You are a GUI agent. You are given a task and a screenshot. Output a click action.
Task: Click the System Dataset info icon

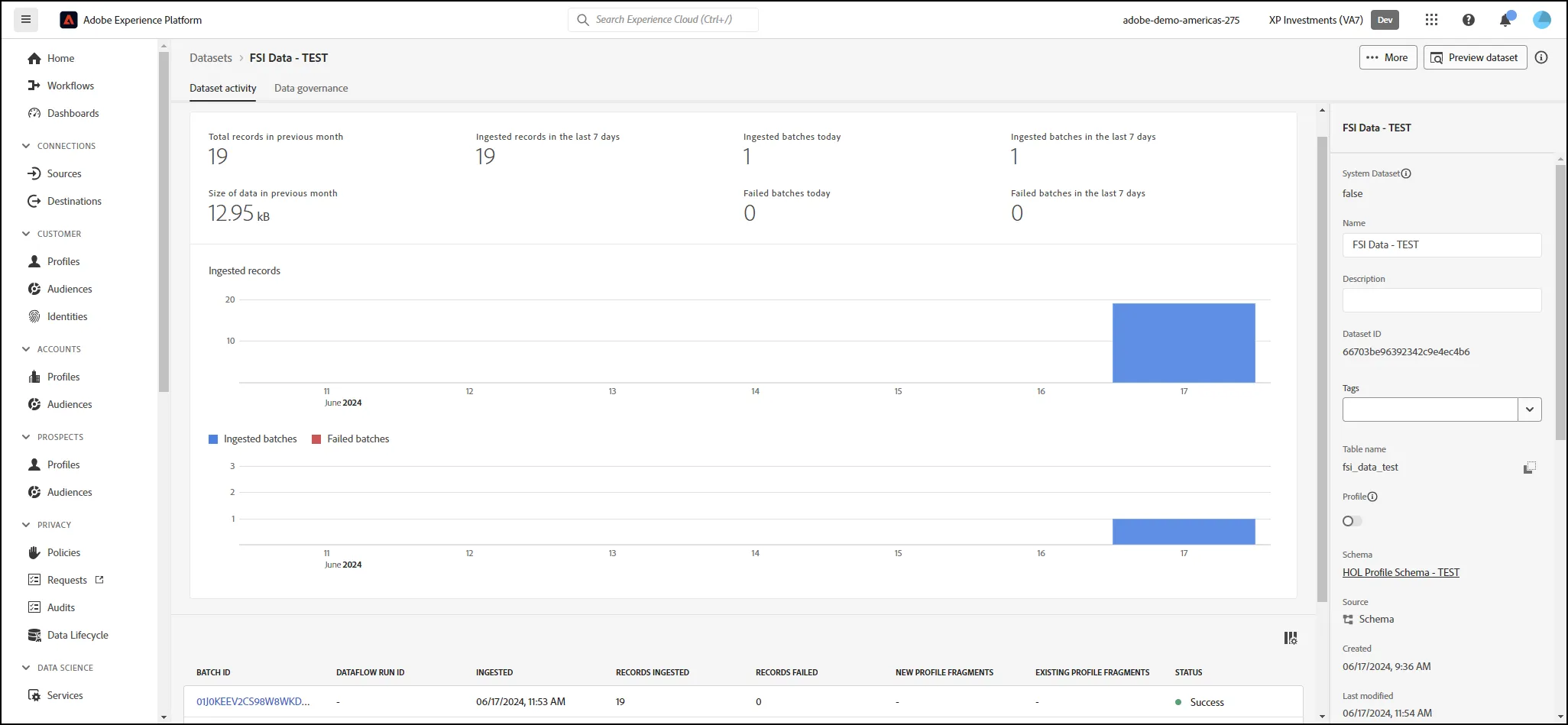1406,173
